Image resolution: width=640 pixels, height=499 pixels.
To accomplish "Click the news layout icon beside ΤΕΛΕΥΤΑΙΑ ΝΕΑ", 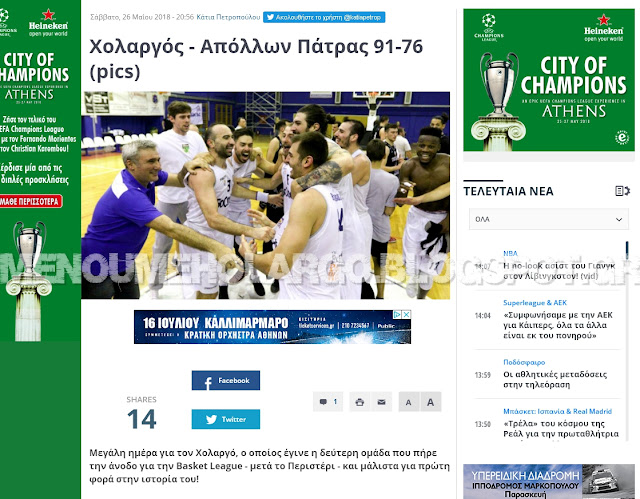I will click(x=622, y=191).
